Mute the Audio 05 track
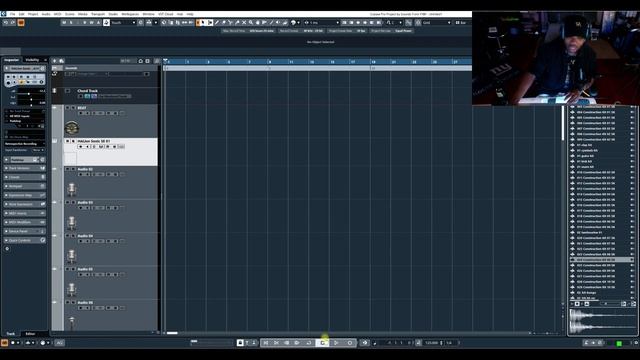The height and width of the screenshot is (360, 640). (x=68, y=269)
